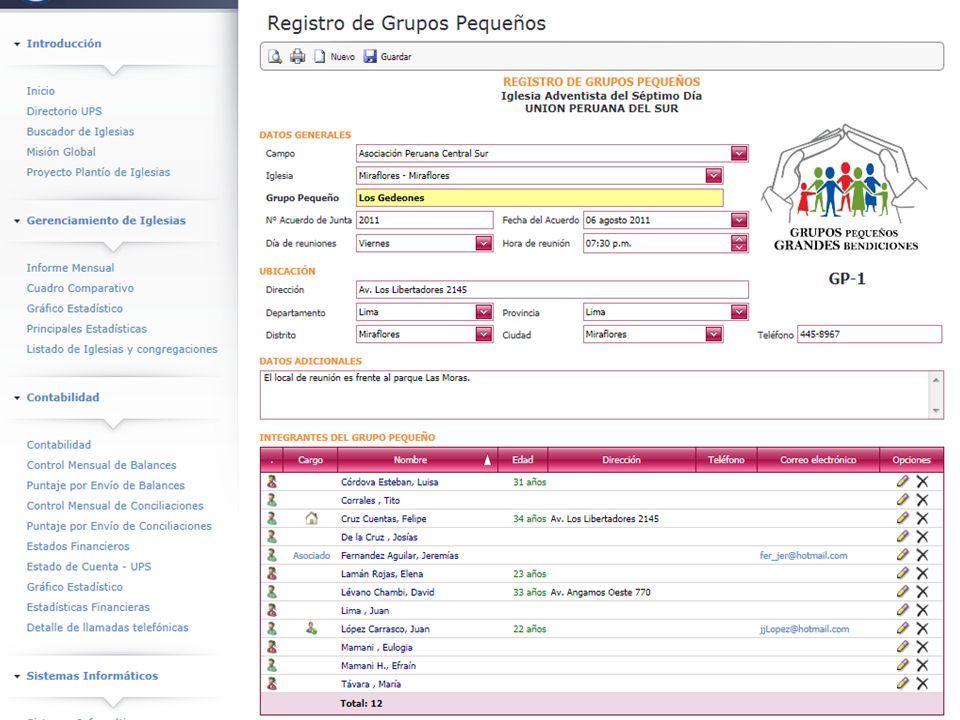Delete Fernandez Aguilar, Jeremías entry
960x720 pixels.
(922, 555)
